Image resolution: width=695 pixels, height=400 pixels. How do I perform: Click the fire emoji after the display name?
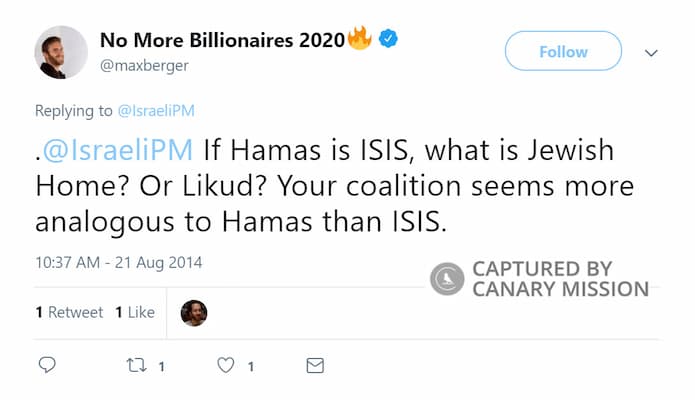(x=359, y=40)
